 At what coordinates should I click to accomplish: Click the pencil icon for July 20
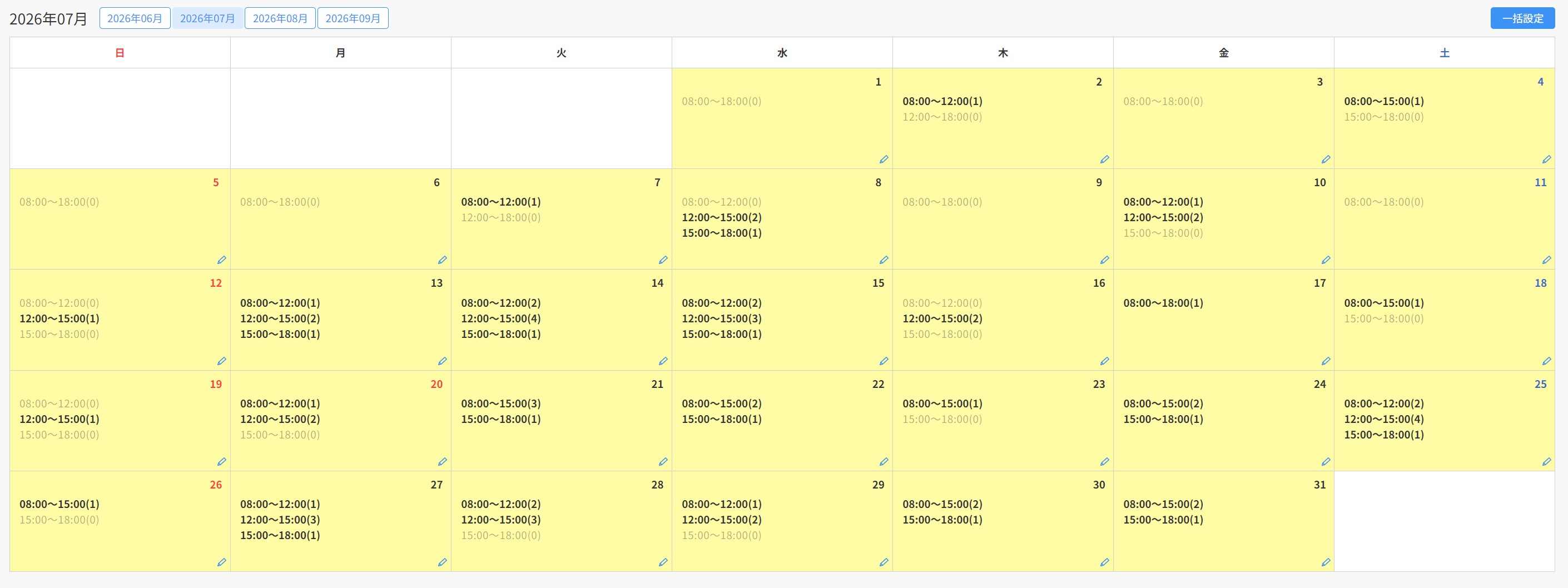tap(443, 461)
